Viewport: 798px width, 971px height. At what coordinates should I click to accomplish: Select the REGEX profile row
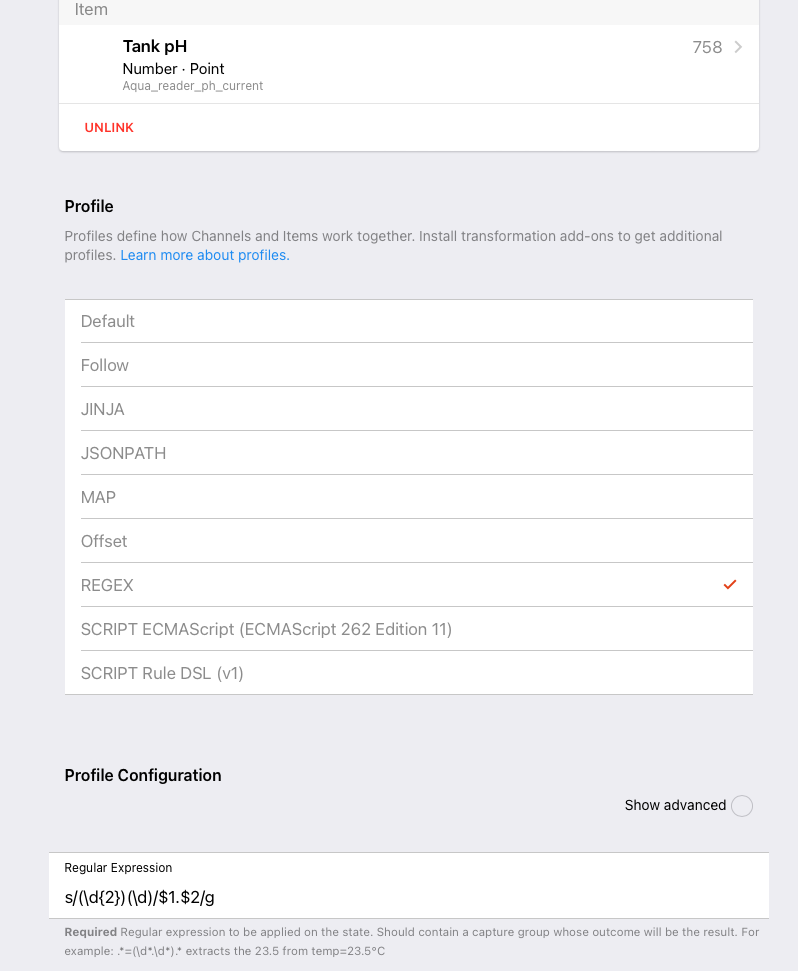click(107, 585)
